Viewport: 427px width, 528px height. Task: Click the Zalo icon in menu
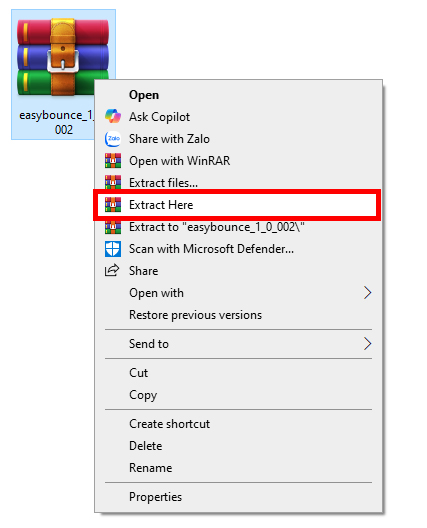pos(112,139)
